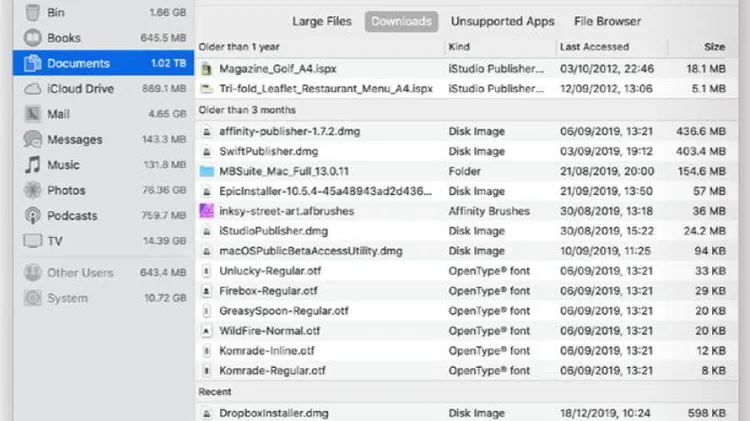Click the Older than 1 year heading

click(239, 47)
